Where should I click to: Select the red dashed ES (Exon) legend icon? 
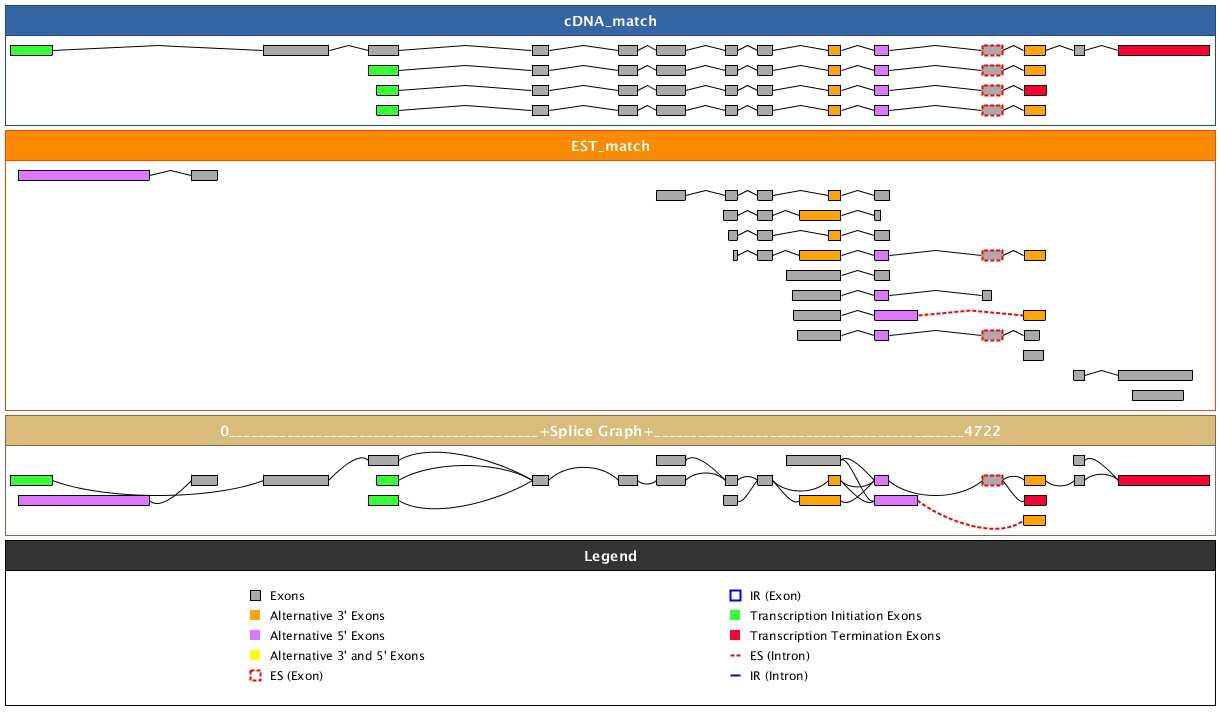coord(255,676)
